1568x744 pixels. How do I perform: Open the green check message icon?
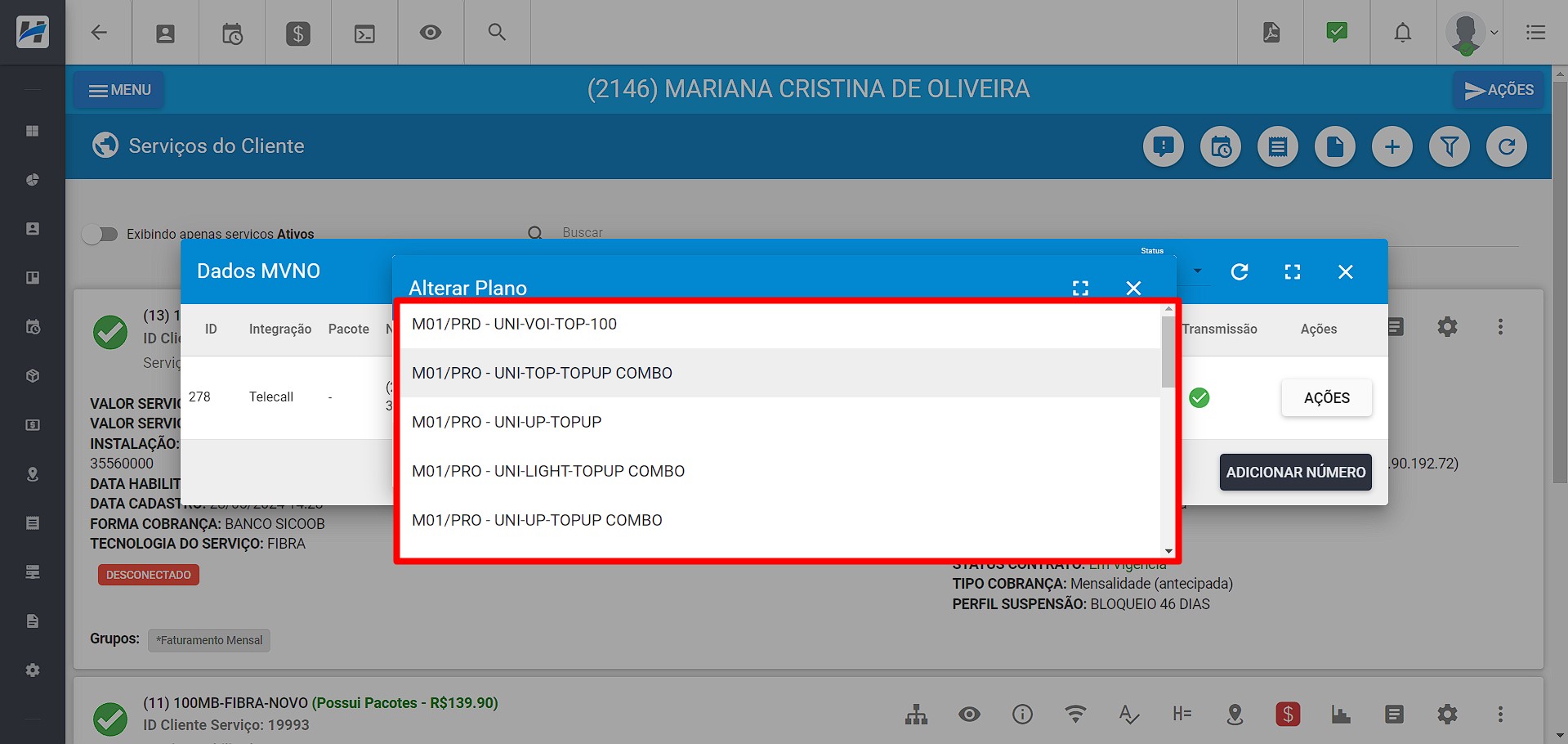pos(1337,33)
